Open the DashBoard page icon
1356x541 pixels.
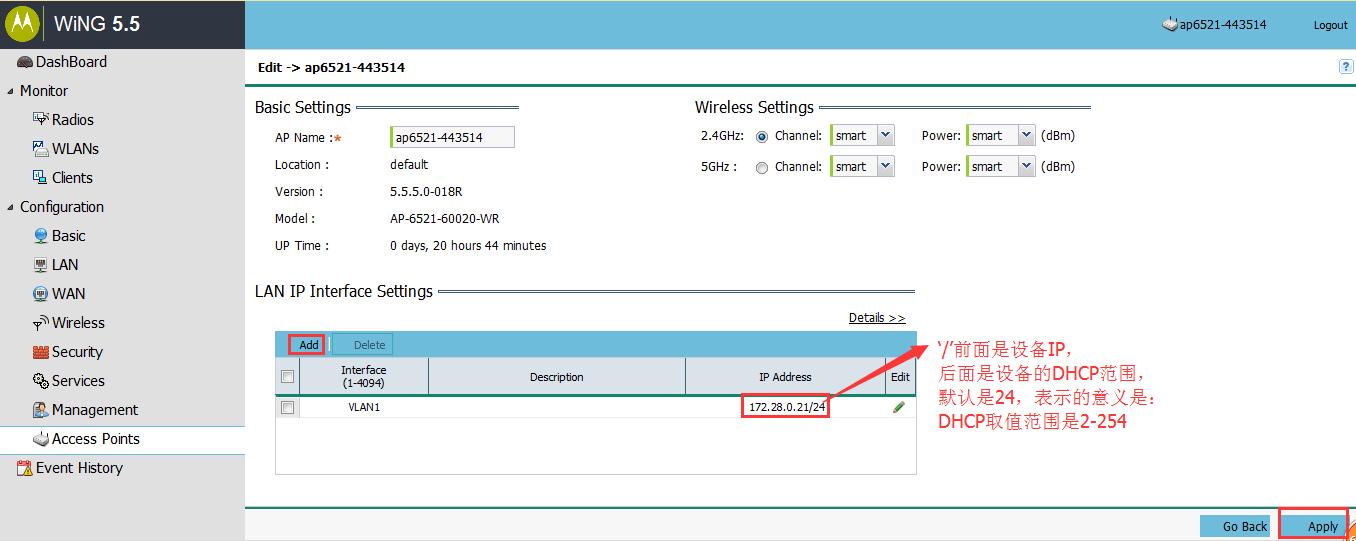pyautogui.click(x=25, y=62)
